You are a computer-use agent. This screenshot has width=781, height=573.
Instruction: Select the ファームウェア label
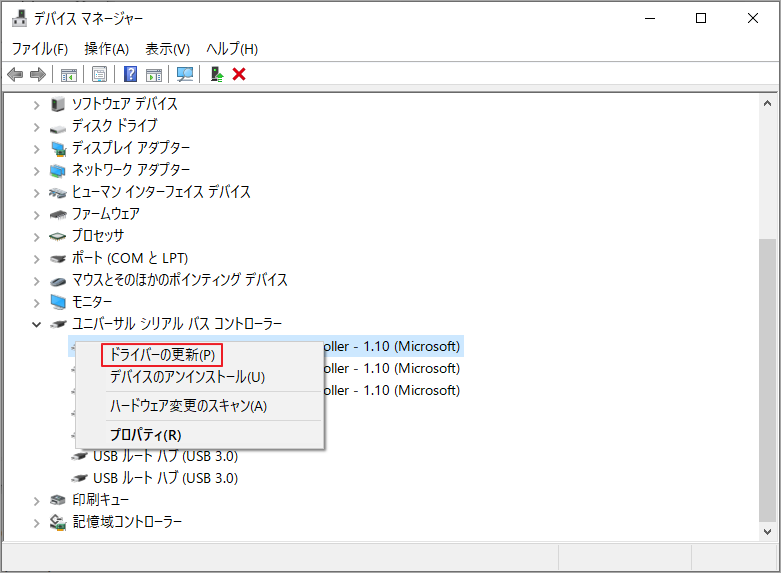(x=106, y=213)
